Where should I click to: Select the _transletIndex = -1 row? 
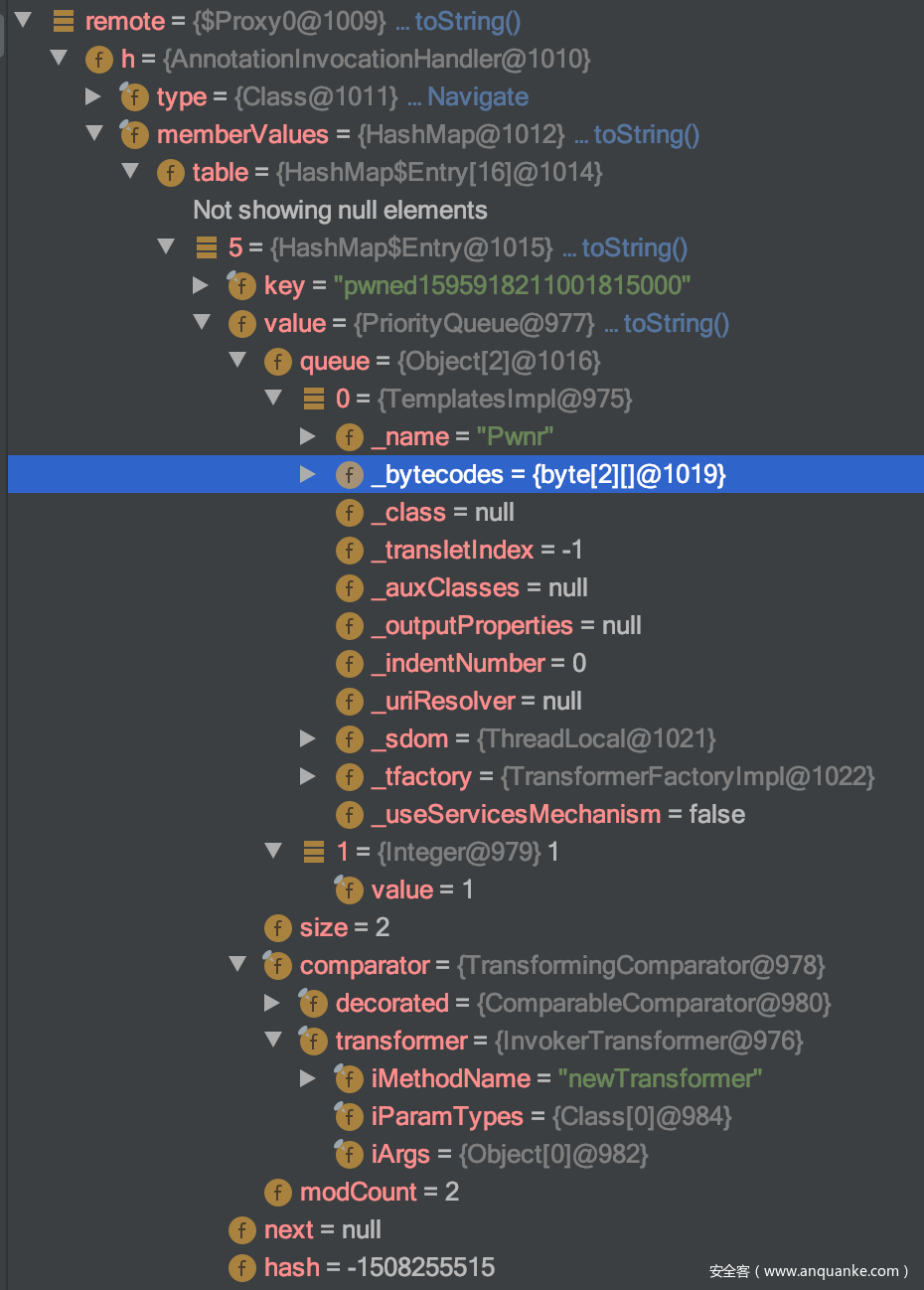[477, 550]
